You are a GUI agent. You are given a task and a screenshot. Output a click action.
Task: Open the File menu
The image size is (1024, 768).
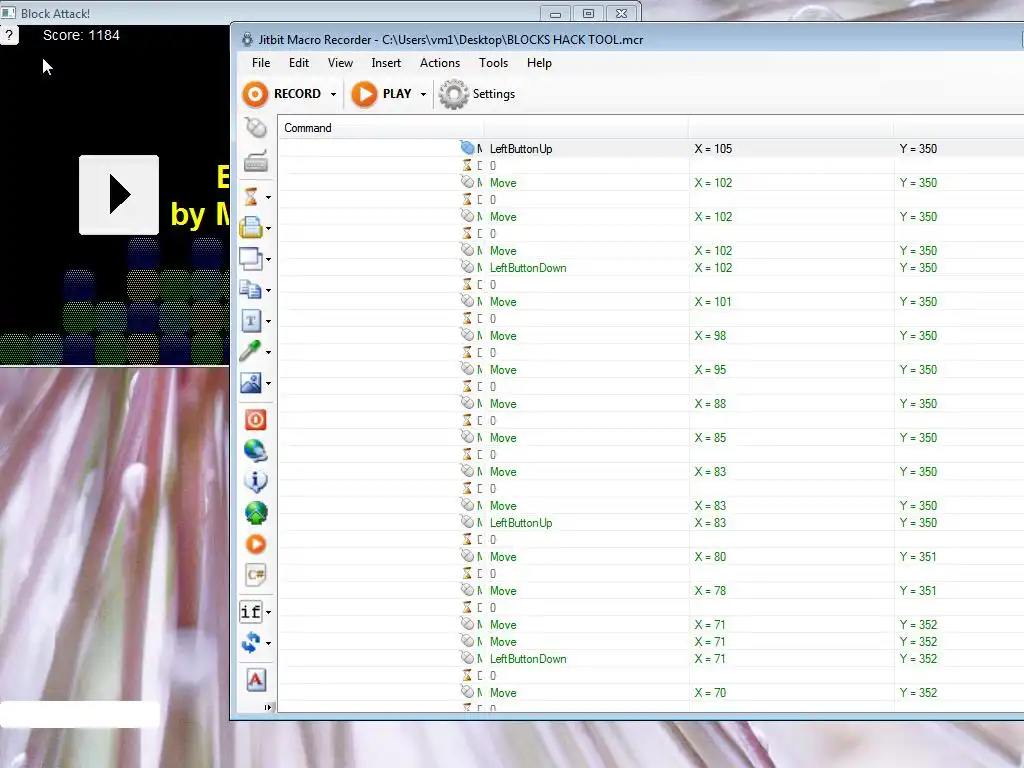point(261,63)
